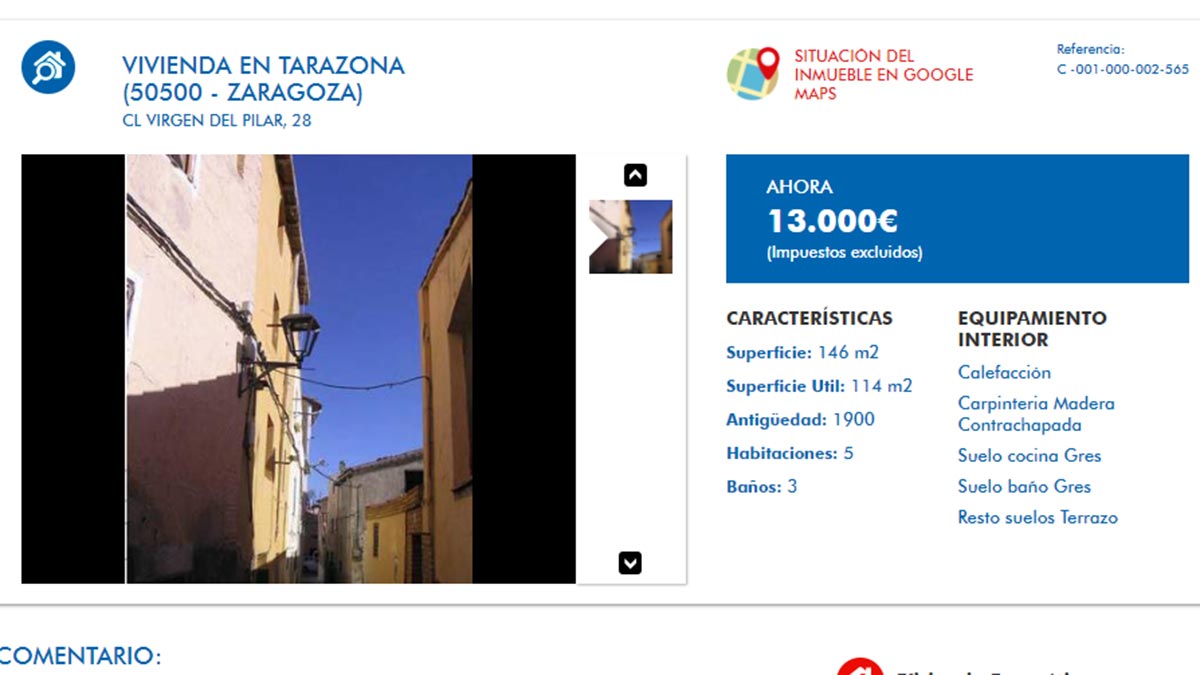Select the street photo thumbnail

[630, 237]
